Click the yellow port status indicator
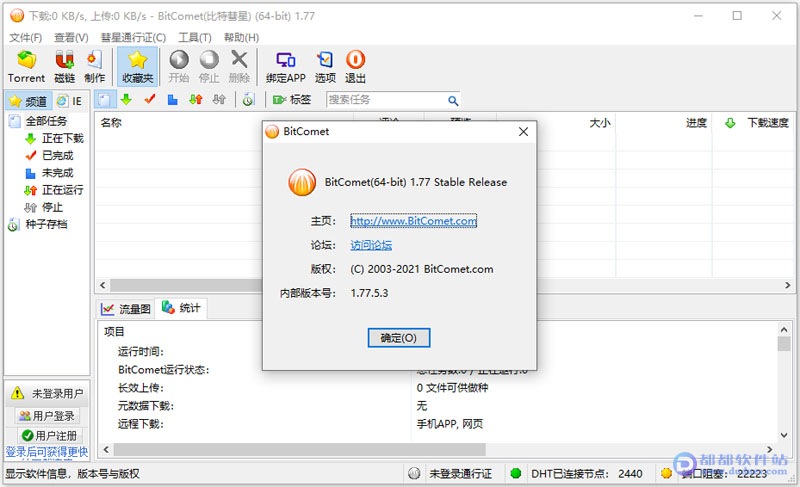This screenshot has width=800, height=487. (x=666, y=473)
